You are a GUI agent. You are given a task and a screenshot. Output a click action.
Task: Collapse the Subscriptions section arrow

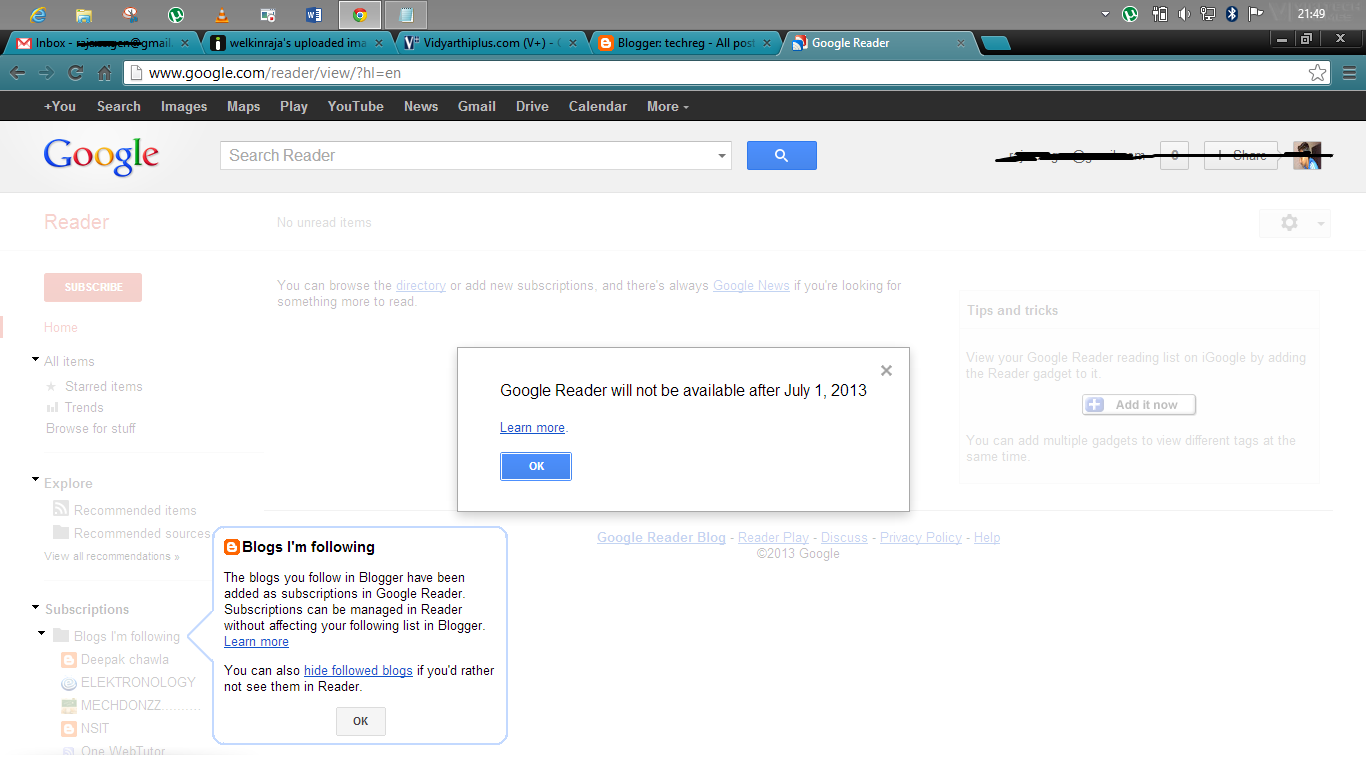point(36,606)
